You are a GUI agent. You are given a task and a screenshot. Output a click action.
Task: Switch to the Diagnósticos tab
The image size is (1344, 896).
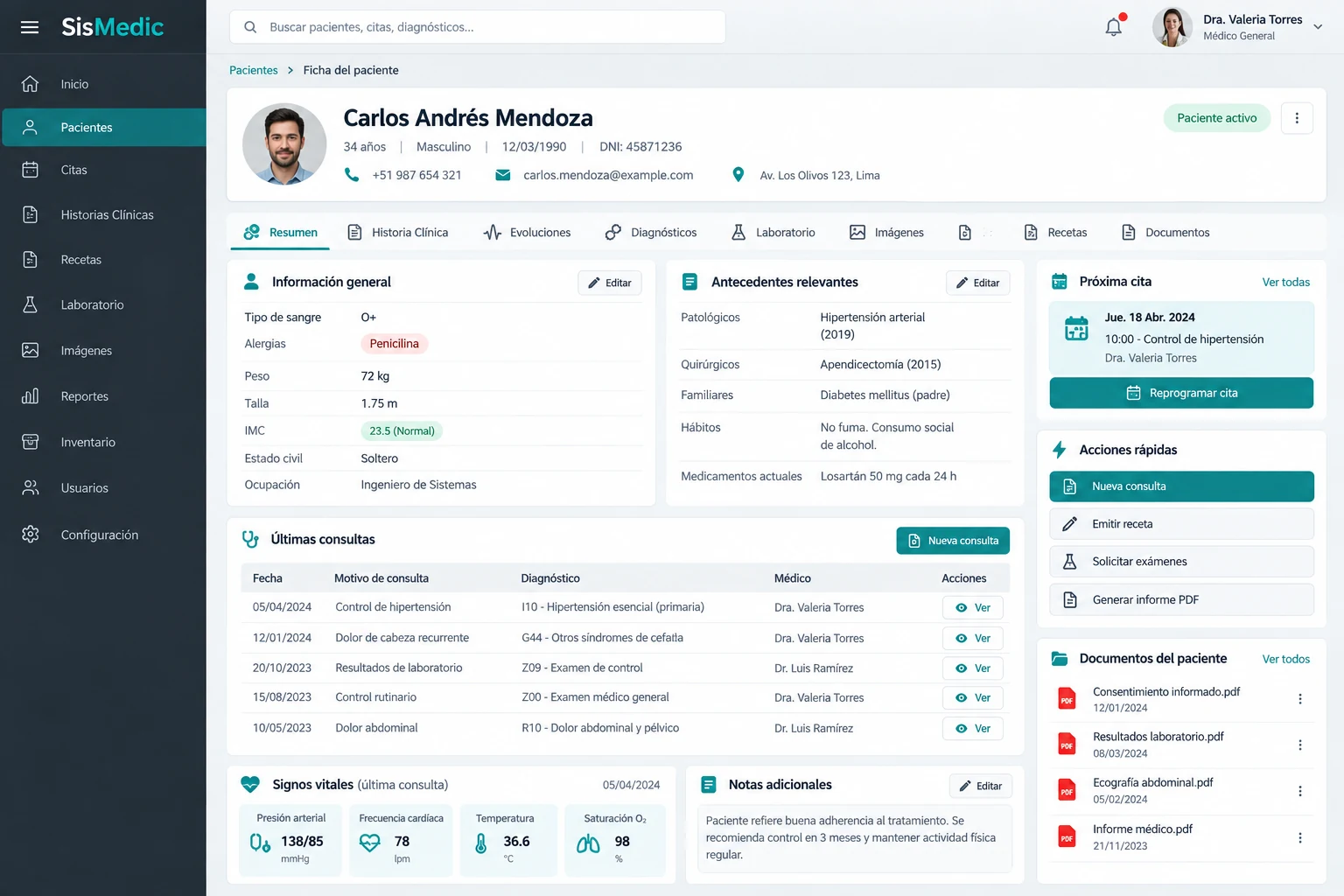pos(651,233)
